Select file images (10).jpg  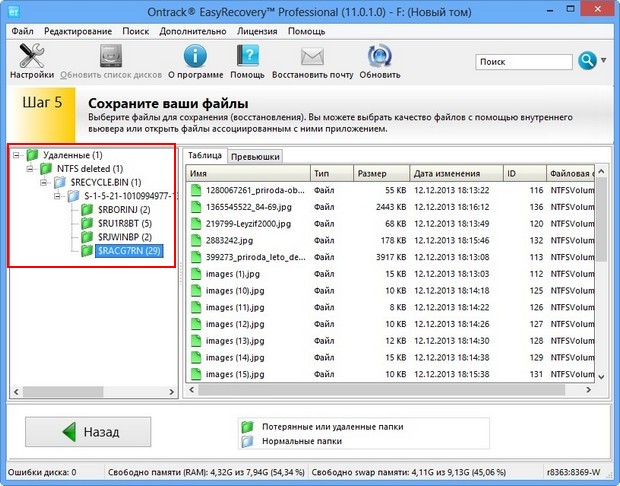click(235, 291)
